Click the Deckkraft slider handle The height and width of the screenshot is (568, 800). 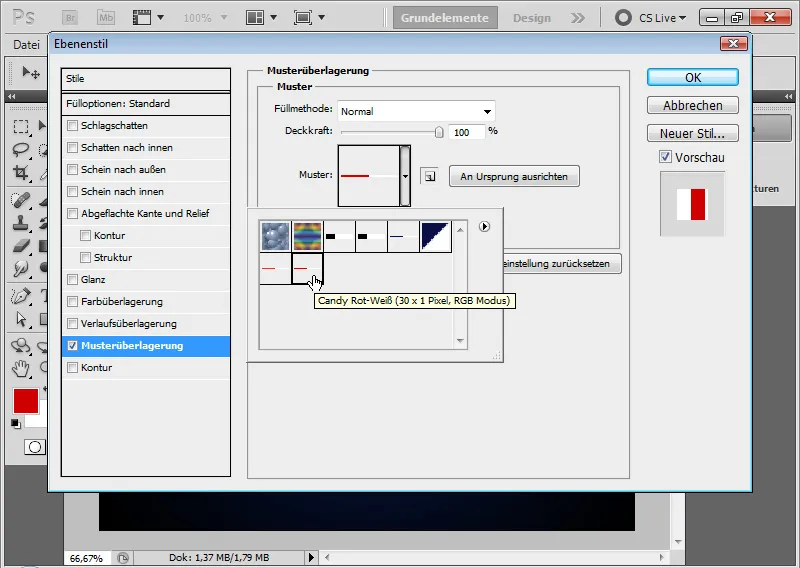(439, 132)
